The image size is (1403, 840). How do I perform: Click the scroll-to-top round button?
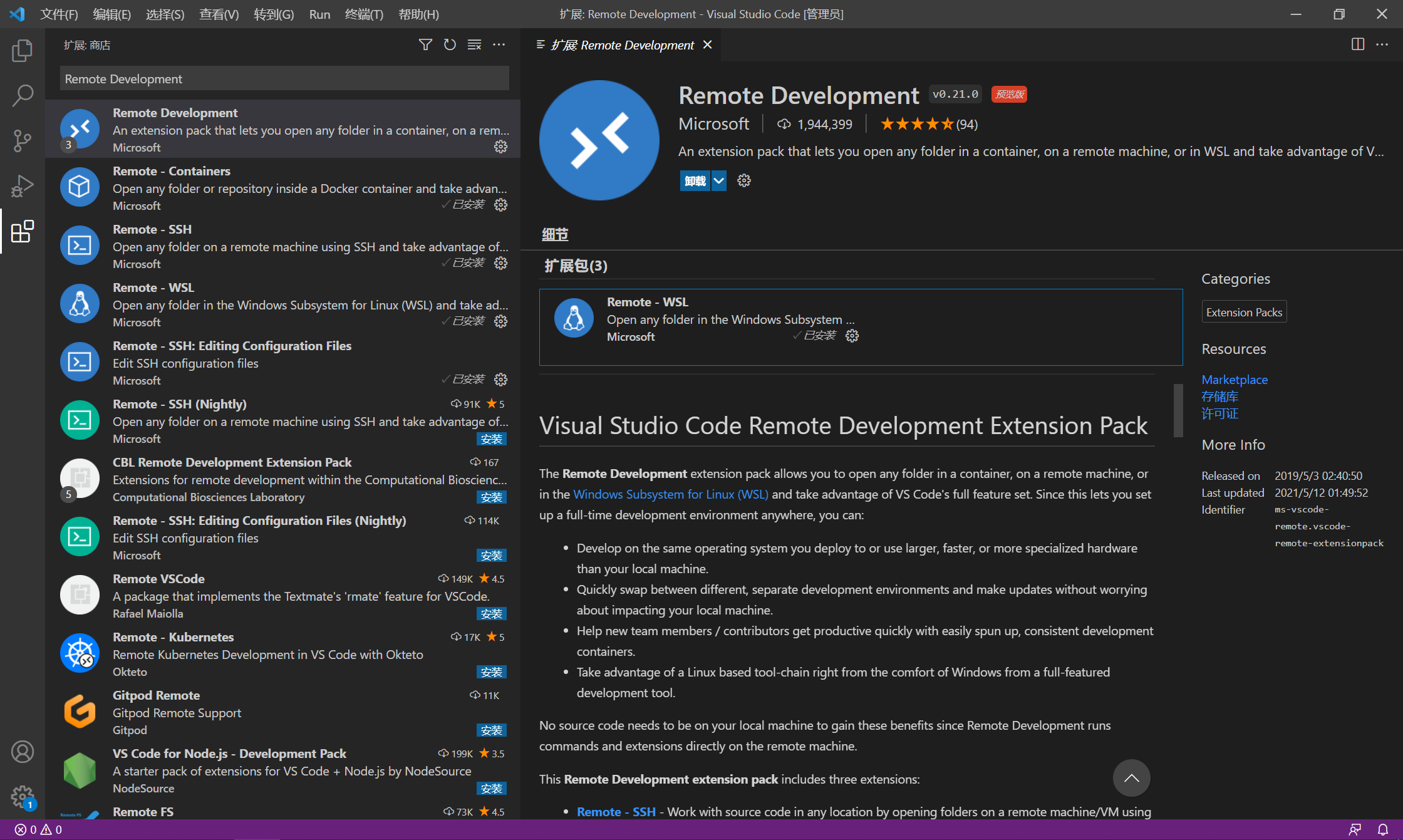click(x=1131, y=778)
